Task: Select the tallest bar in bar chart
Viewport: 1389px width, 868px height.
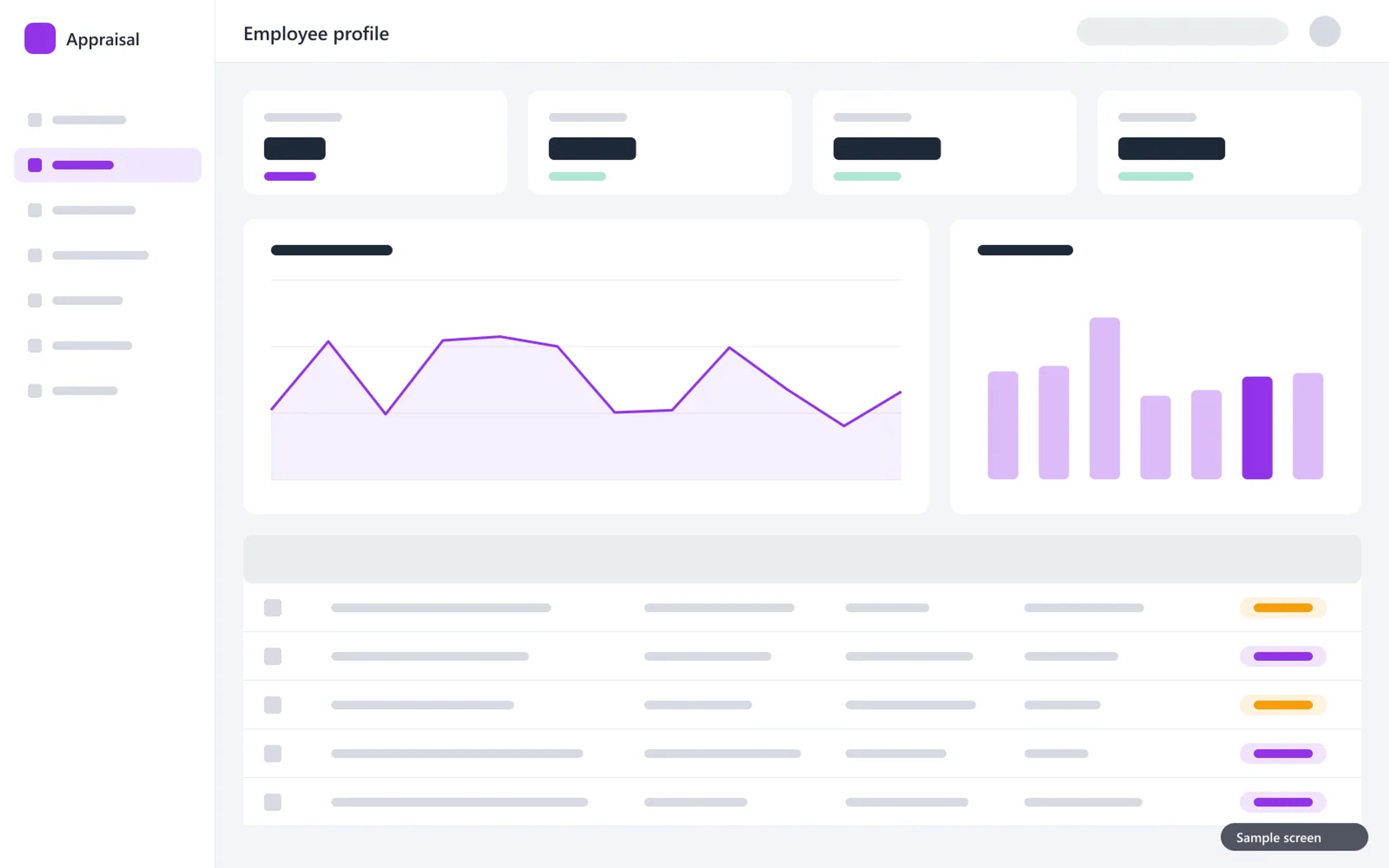Action: pos(1104,398)
